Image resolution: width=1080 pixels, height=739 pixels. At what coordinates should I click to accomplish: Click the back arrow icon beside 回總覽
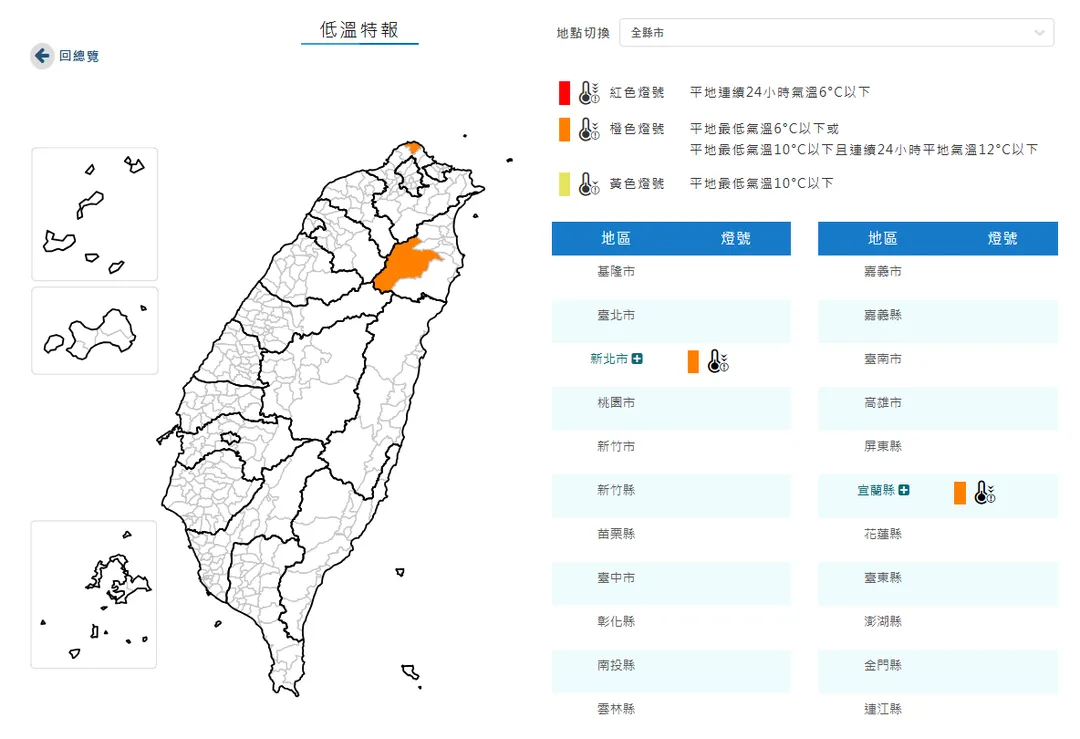coord(42,56)
